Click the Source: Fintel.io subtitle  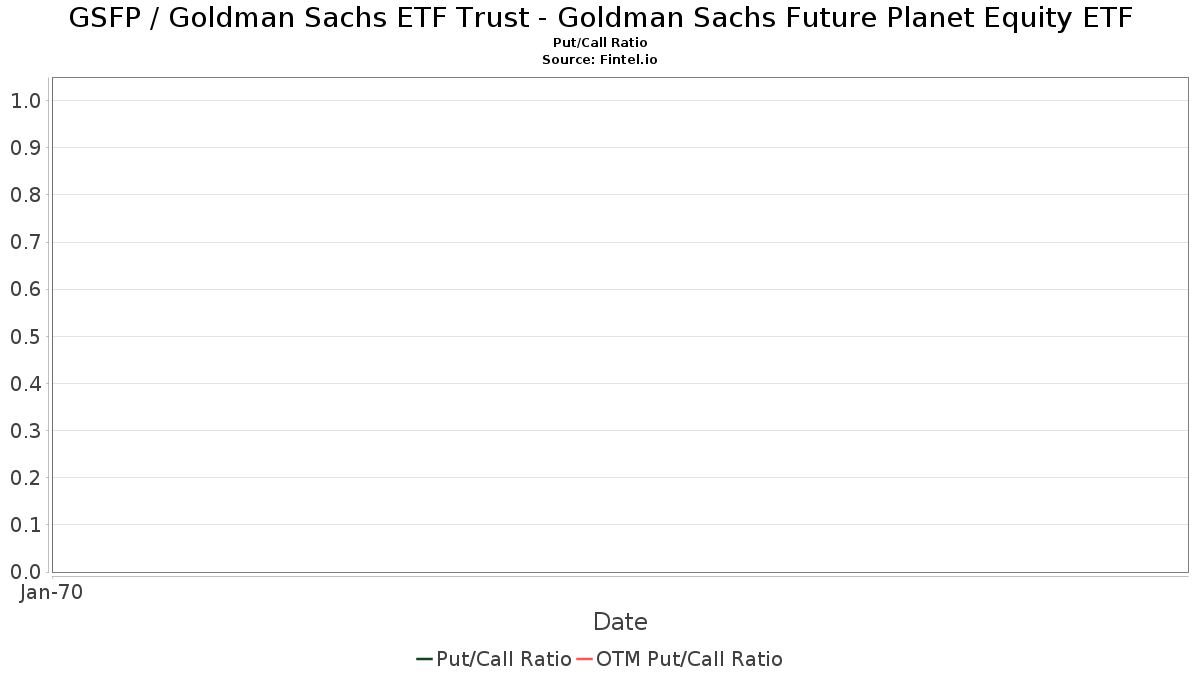600,60
